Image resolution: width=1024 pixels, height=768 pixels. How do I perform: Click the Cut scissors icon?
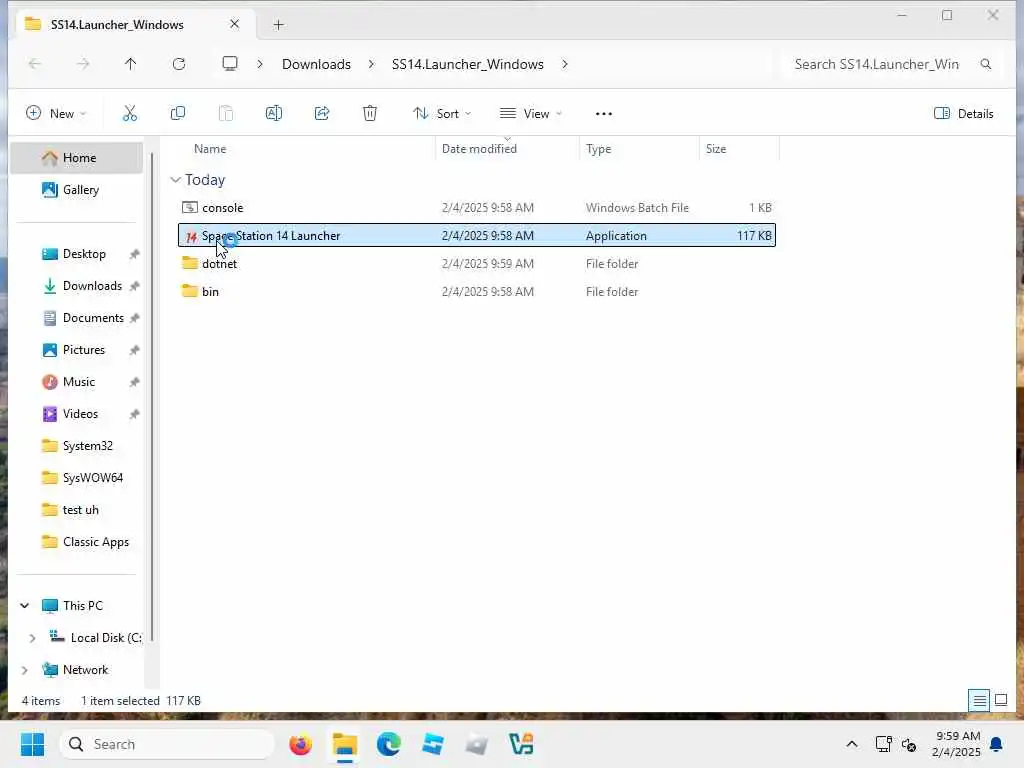coord(130,114)
